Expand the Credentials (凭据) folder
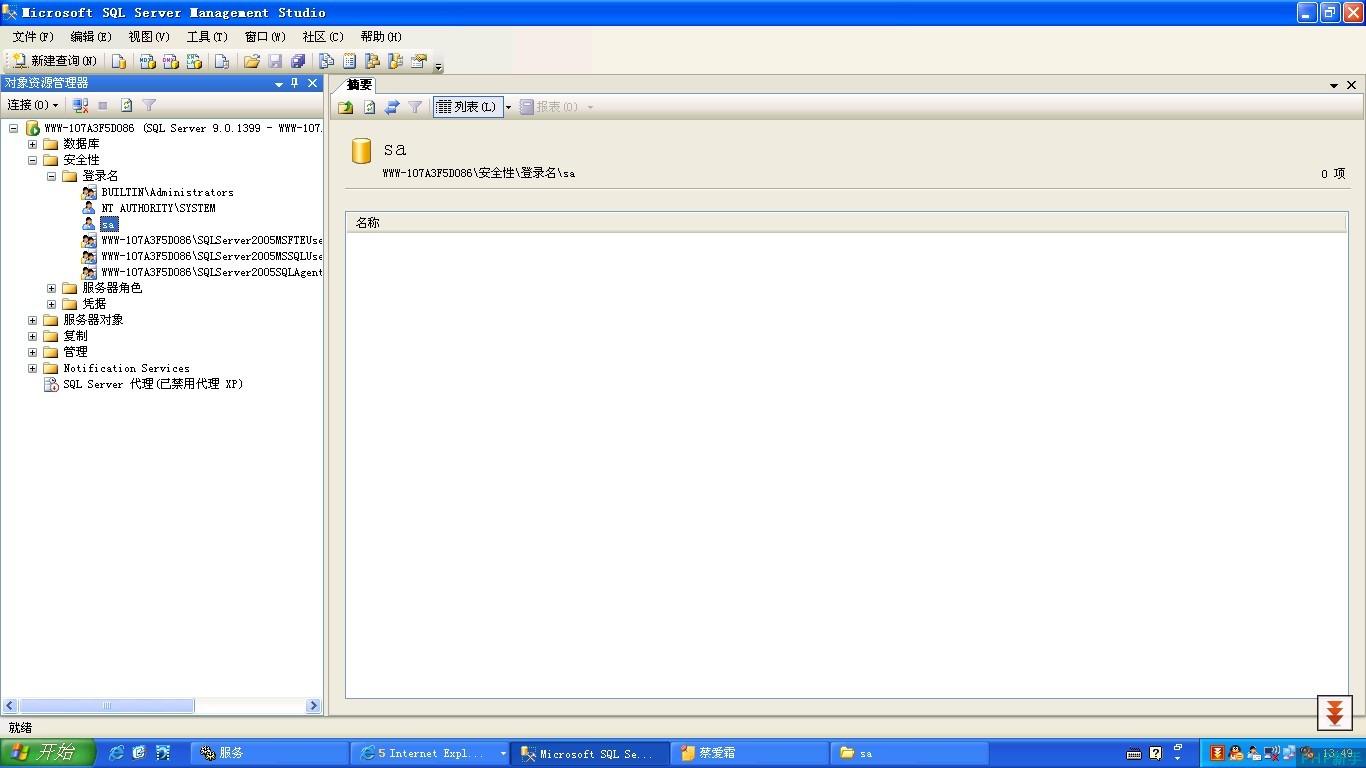The width and height of the screenshot is (1366, 768). point(51,304)
